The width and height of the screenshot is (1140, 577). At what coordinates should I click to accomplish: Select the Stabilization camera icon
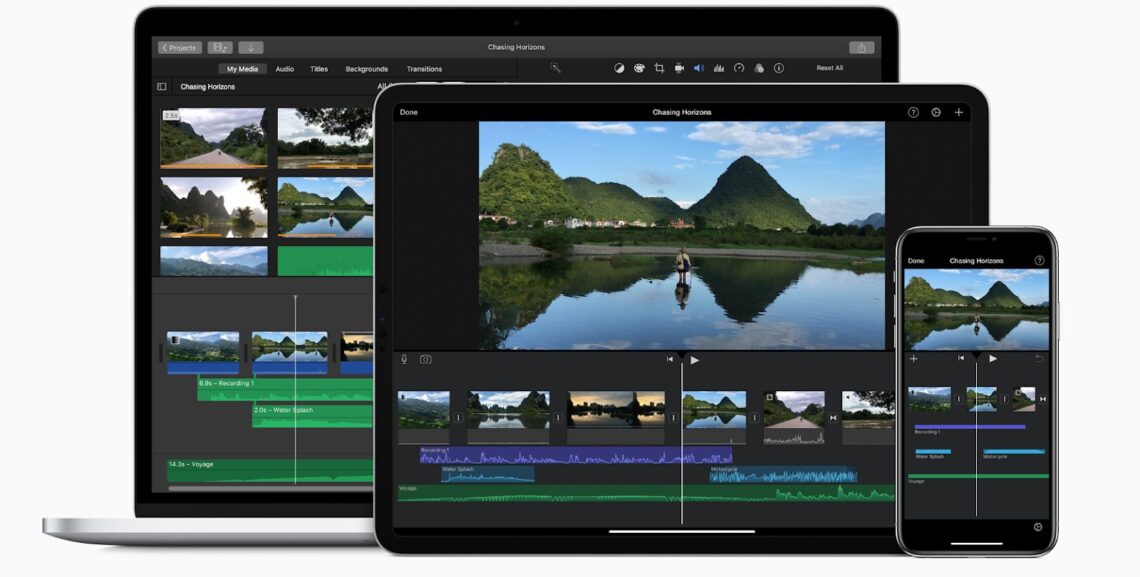tap(679, 68)
